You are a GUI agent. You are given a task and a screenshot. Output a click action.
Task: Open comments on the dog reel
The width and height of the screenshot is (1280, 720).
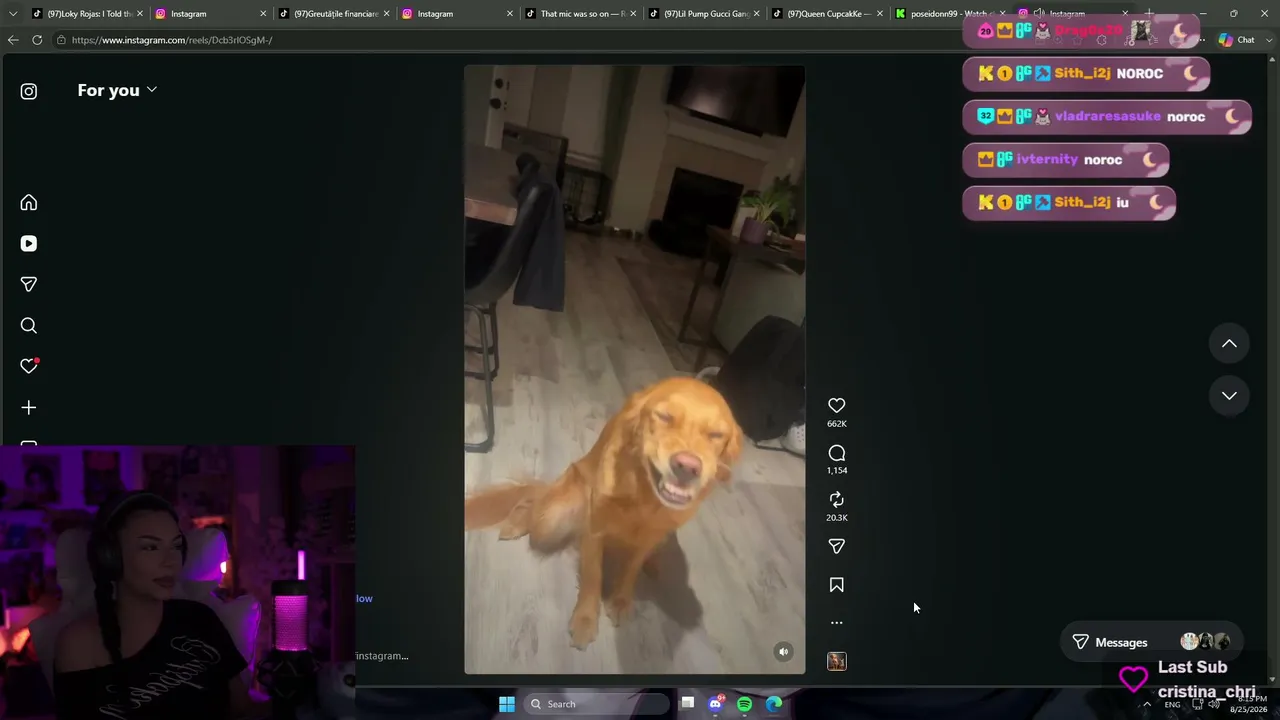837,453
